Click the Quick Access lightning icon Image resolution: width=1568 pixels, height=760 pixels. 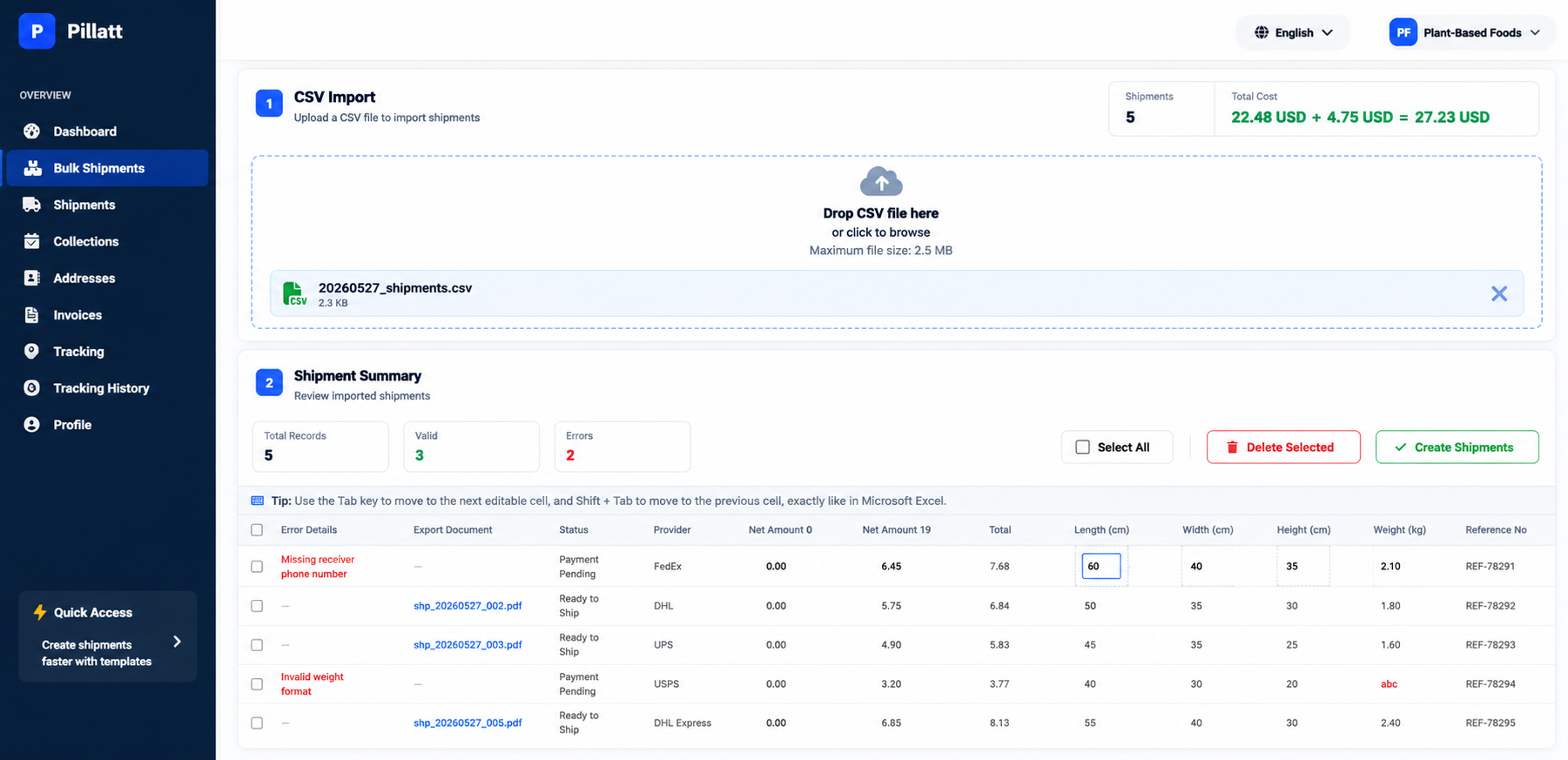coord(40,612)
